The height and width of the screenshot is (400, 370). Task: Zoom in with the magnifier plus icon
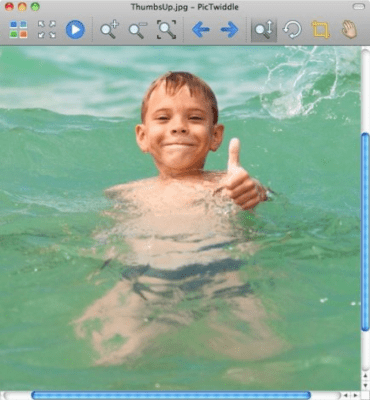coord(110,29)
